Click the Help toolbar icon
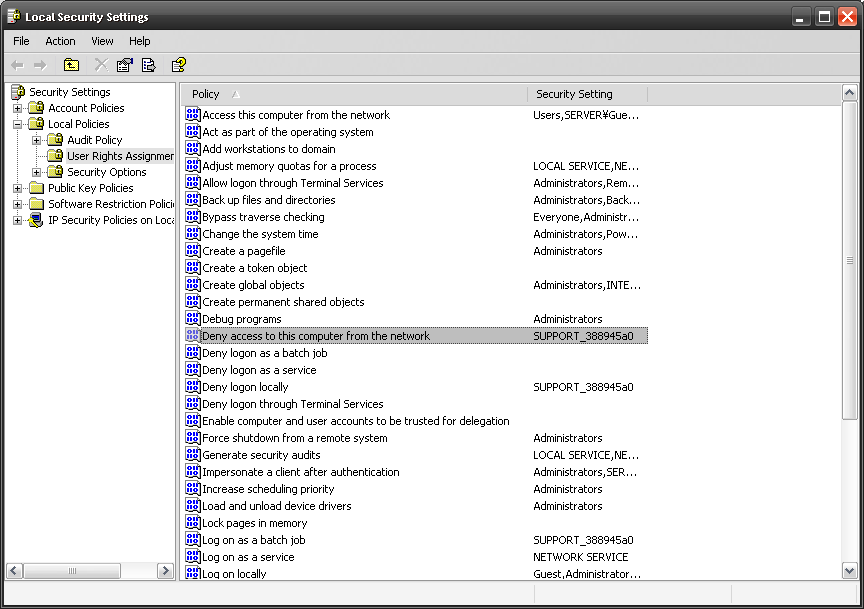 (x=179, y=65)
